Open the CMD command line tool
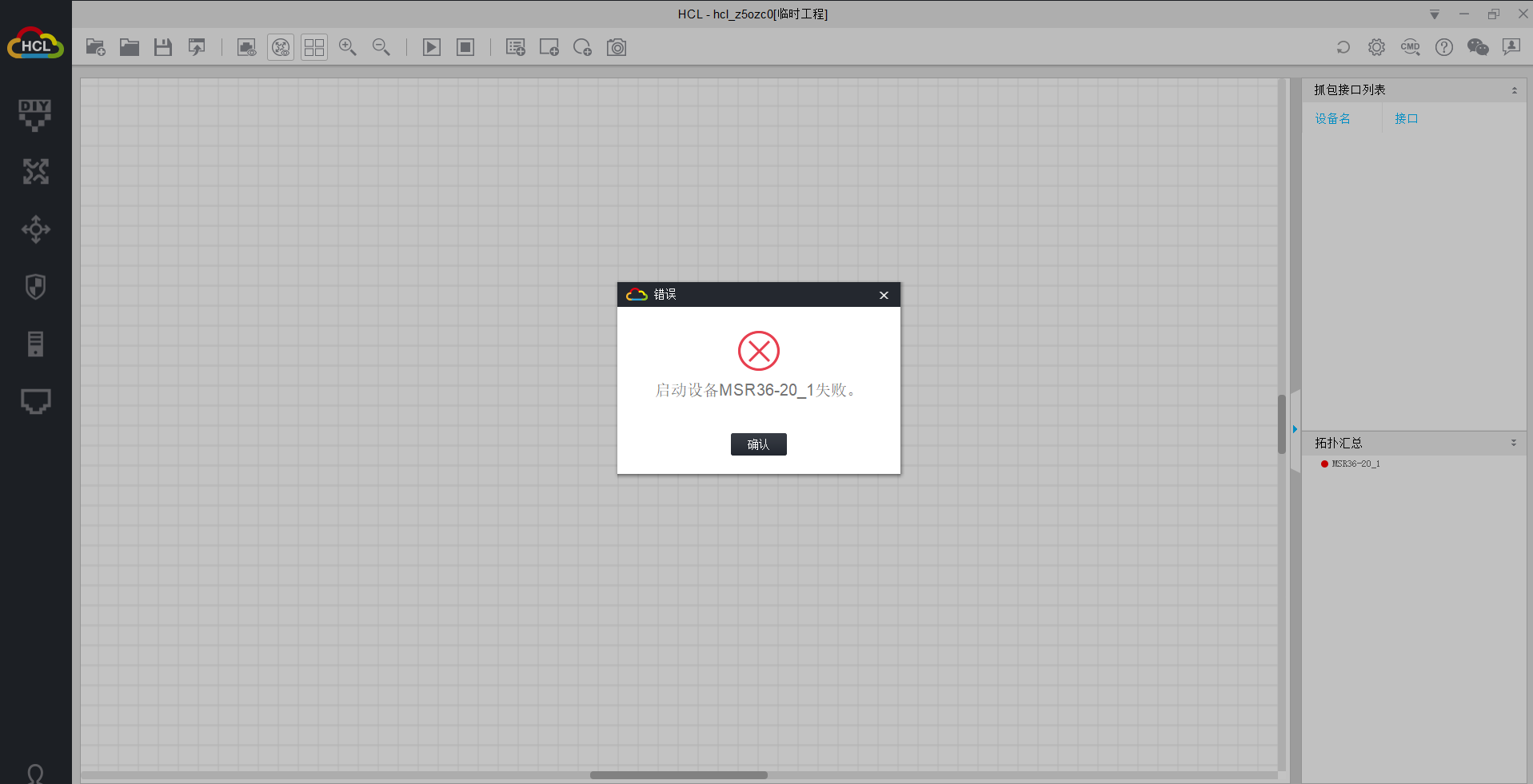This screenshot has height=784, width=1533. click(x=1411, y=48)
